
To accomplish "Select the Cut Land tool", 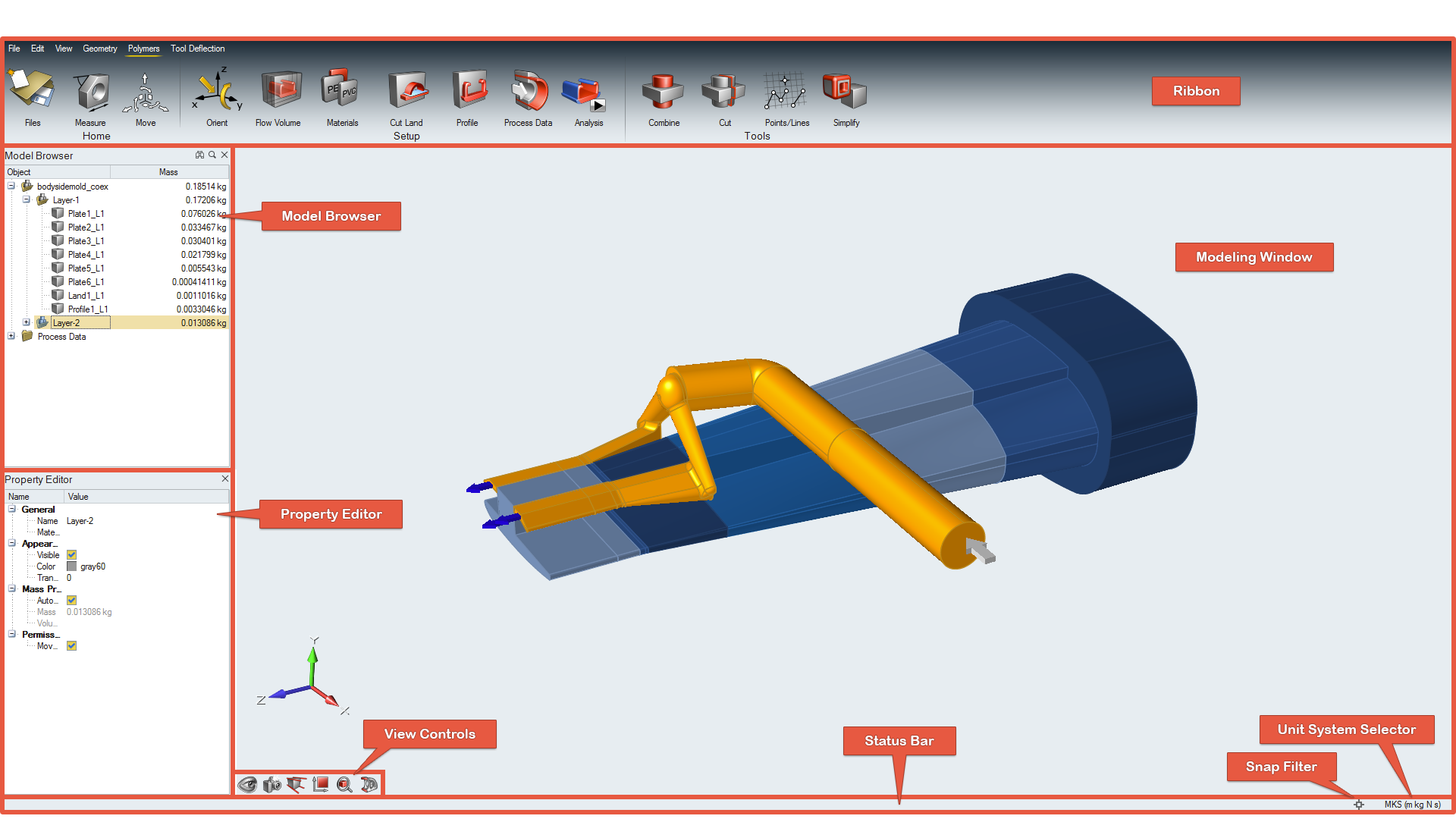I will click(x=406, y=92).
